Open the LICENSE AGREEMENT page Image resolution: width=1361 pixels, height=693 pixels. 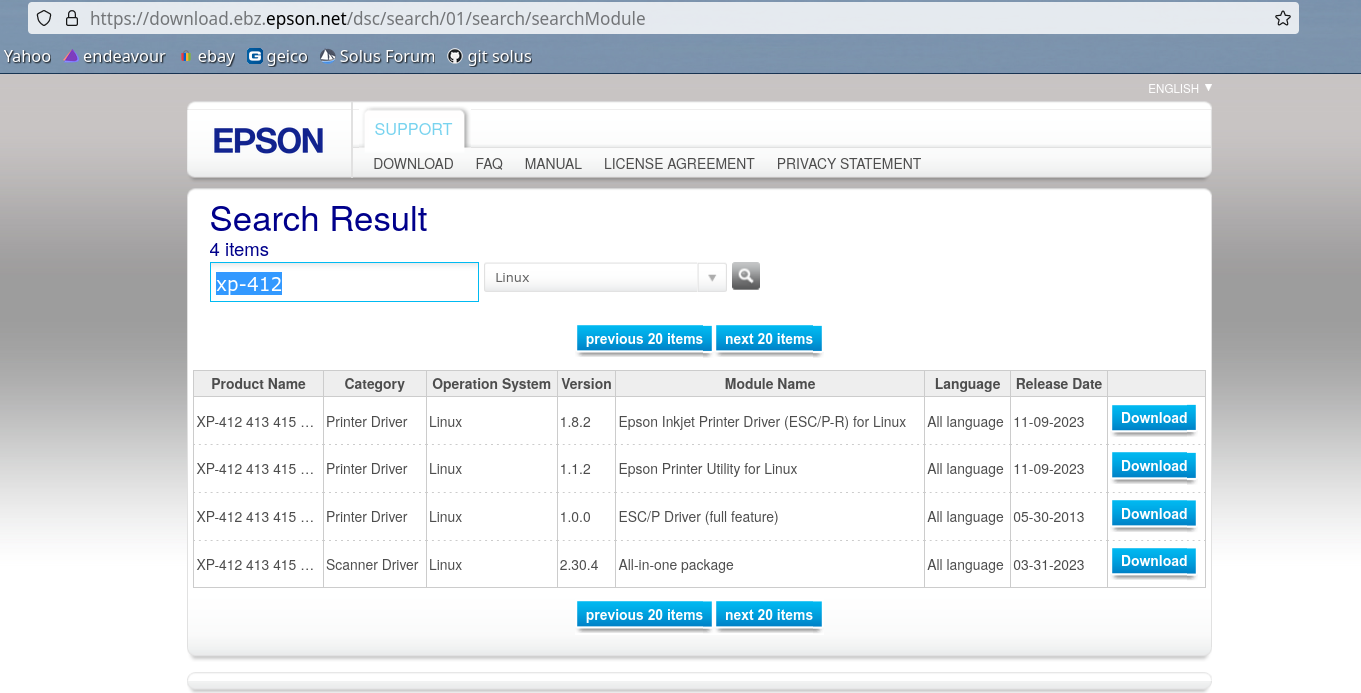tap(679, 164)
